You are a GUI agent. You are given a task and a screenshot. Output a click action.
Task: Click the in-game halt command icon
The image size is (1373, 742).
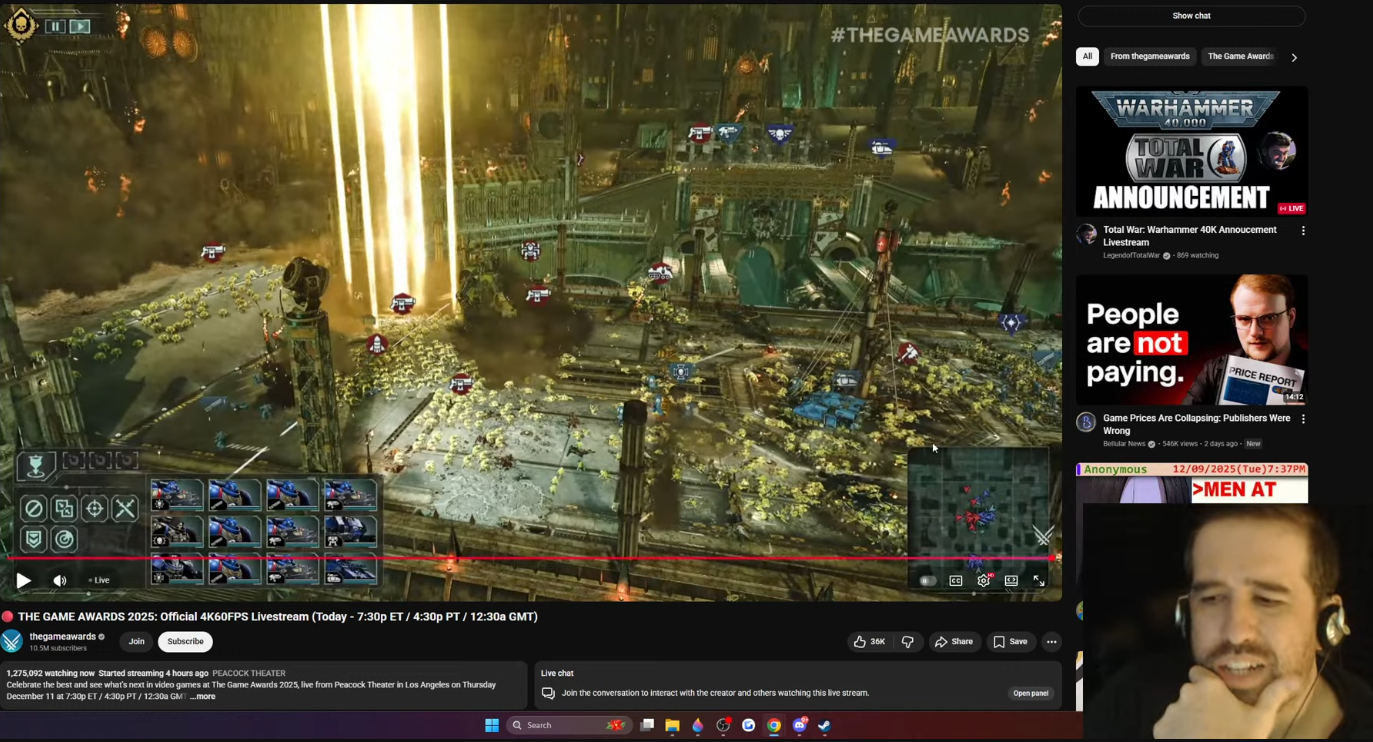34,509
